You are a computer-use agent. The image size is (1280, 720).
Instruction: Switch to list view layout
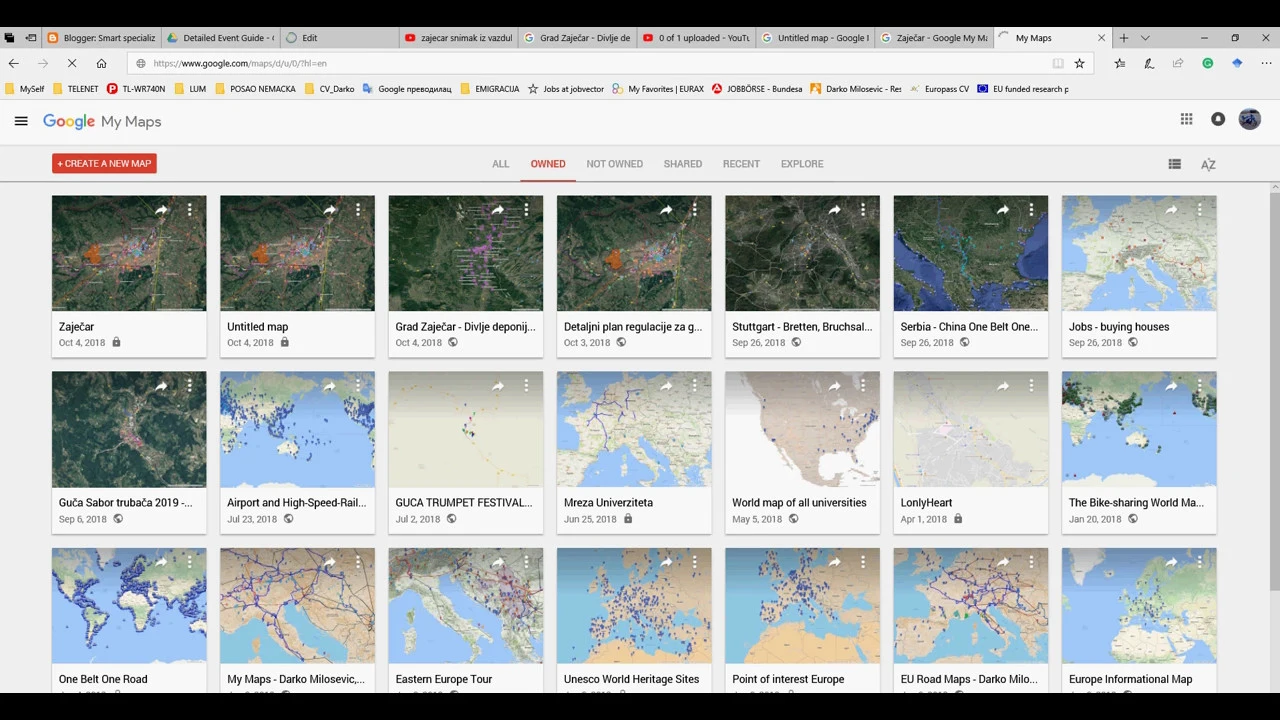1175,164
